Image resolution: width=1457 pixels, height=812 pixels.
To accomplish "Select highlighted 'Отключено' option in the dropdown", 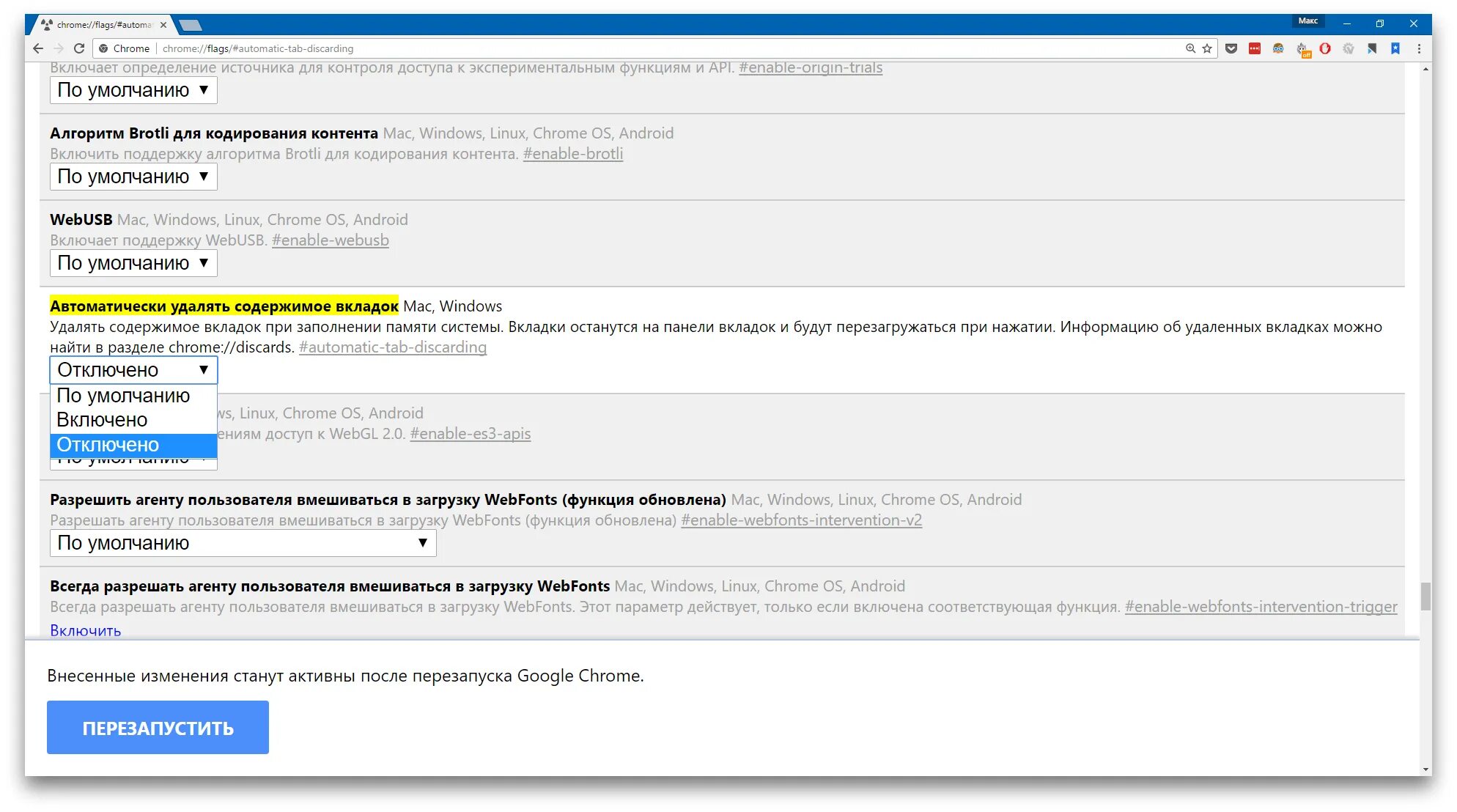I will click(x=108, y=445).
